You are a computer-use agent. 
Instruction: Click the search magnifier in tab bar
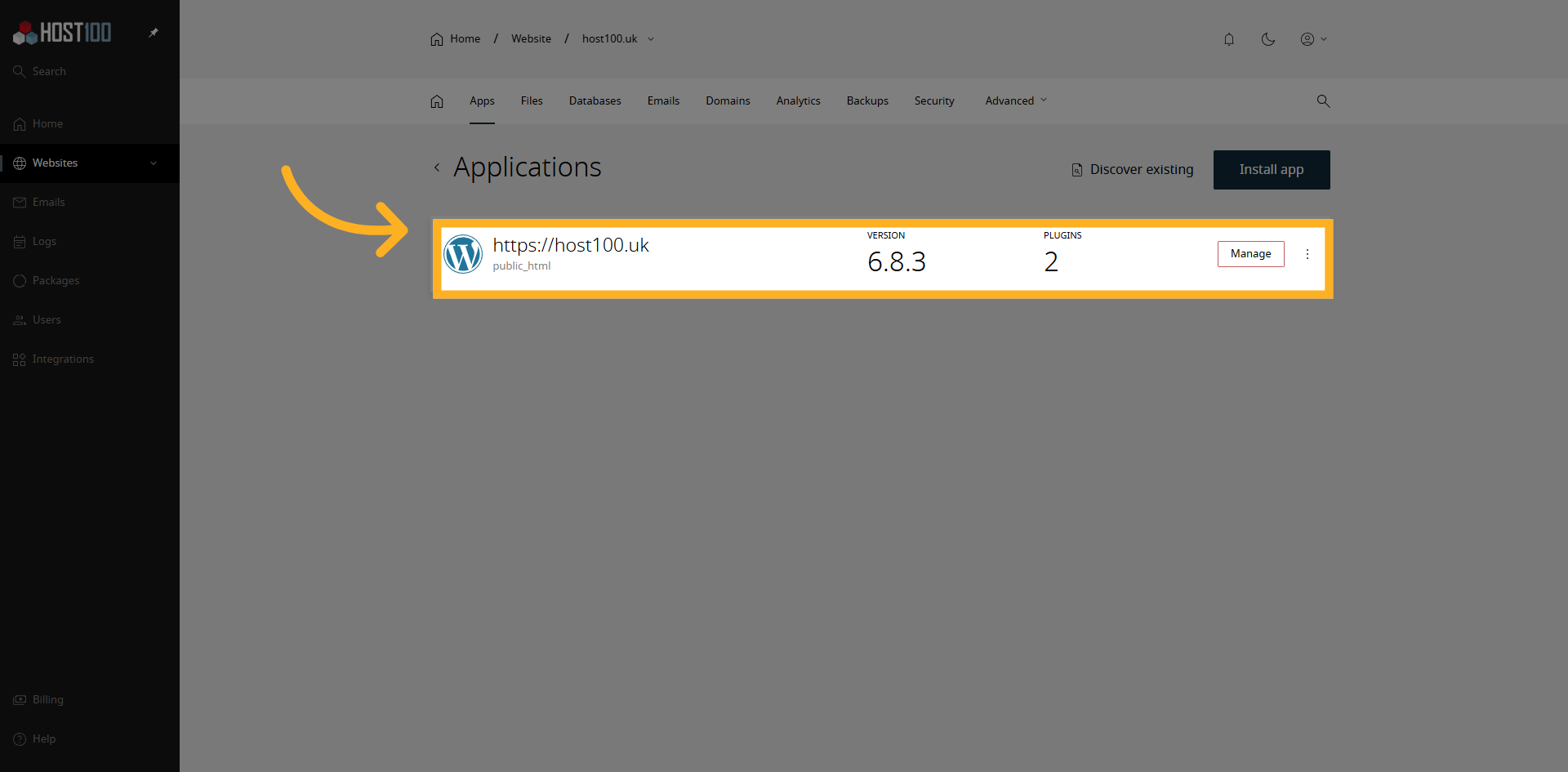1324,101
